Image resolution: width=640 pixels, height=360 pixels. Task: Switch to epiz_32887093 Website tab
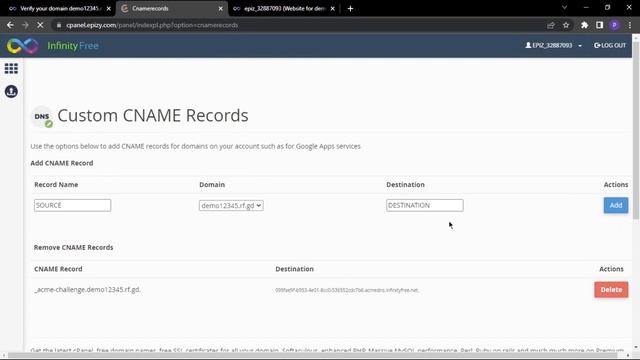pyautogui.click(x=284, y=9)
